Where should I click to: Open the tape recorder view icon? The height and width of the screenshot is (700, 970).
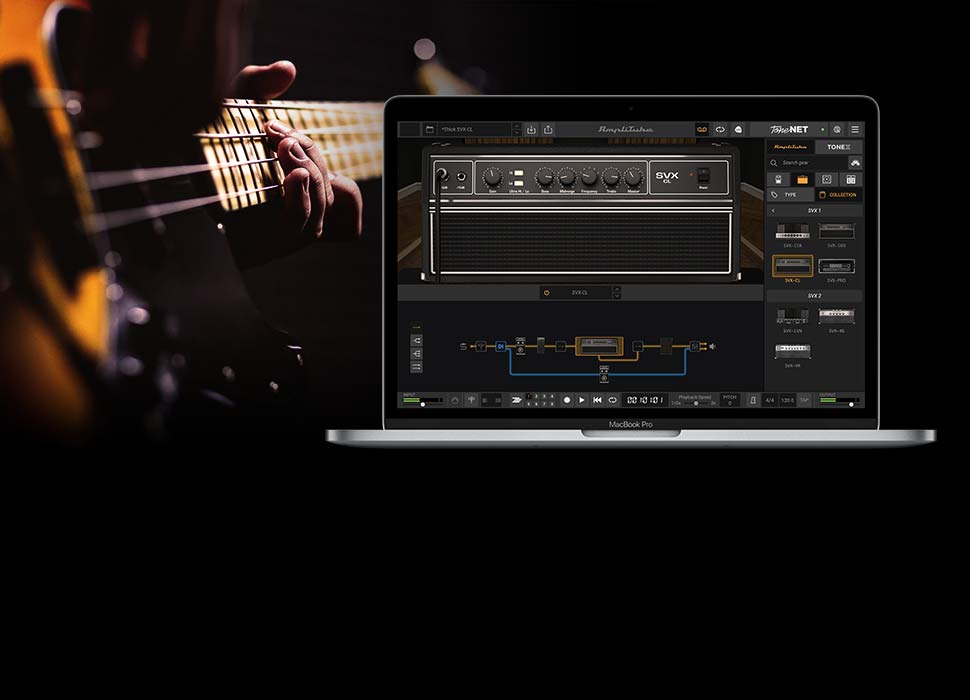click(702, 130)
